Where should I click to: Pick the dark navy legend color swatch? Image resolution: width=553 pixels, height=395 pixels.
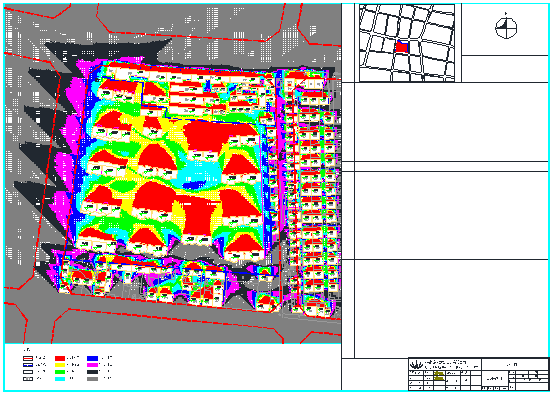point(92,372)
